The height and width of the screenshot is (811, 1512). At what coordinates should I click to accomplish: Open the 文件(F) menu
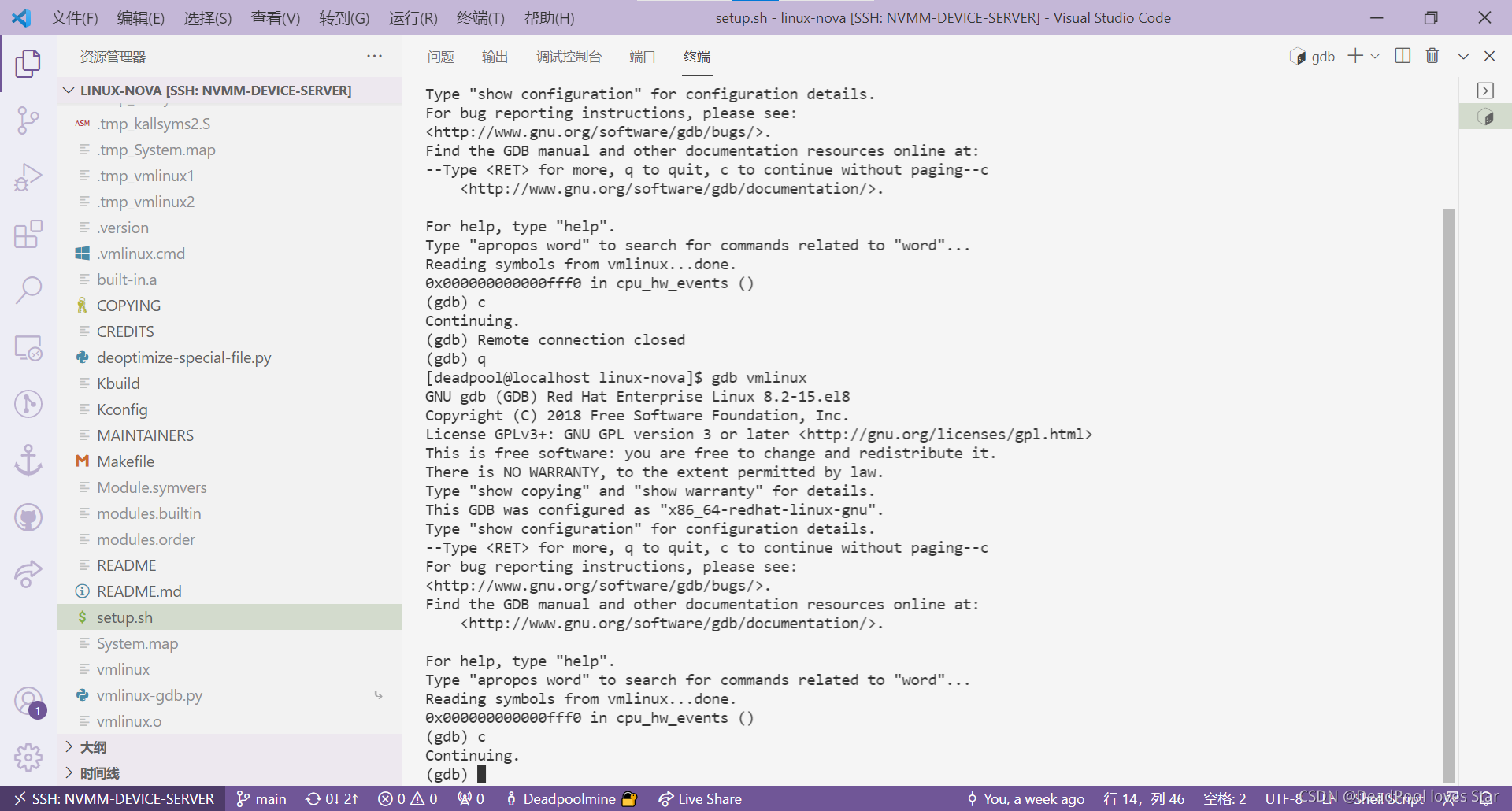pyautogui.click(x=74, y=17)
